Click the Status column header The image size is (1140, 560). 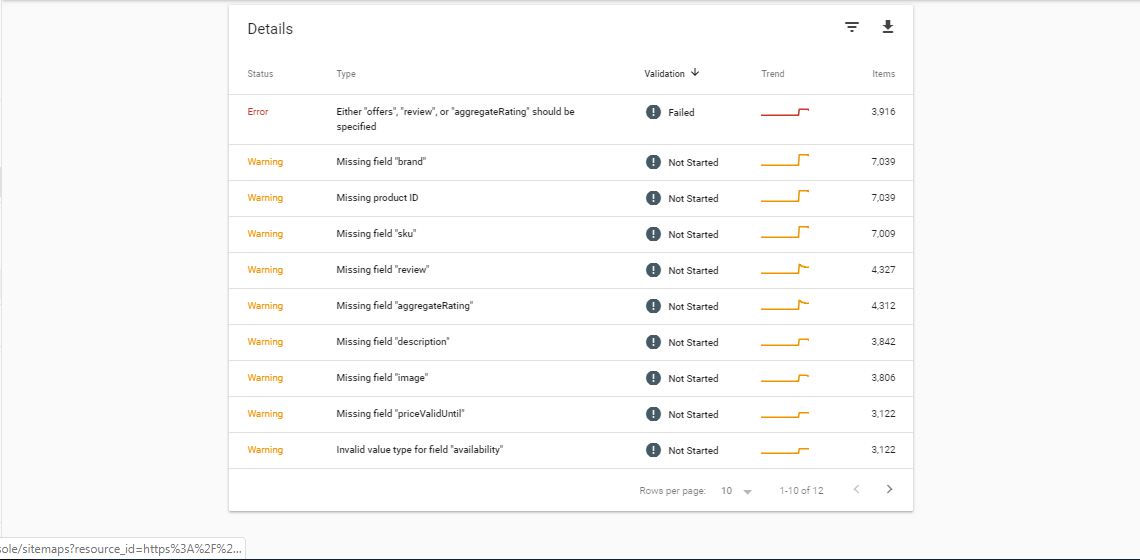pos(260,74)
